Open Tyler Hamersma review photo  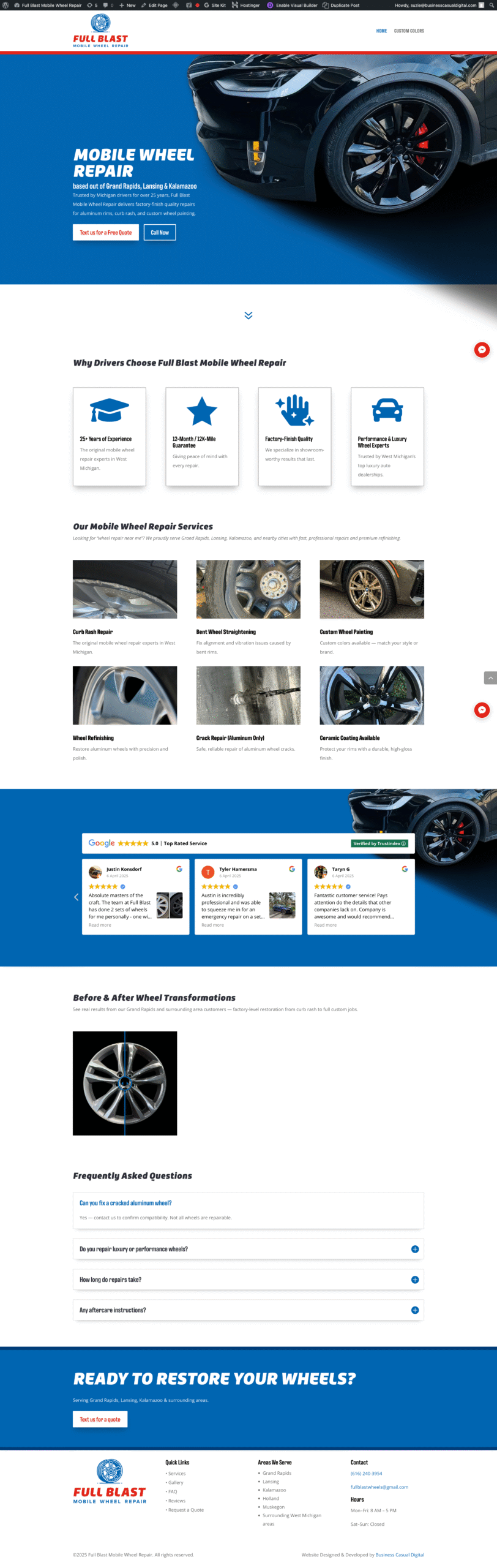[282, 905]
